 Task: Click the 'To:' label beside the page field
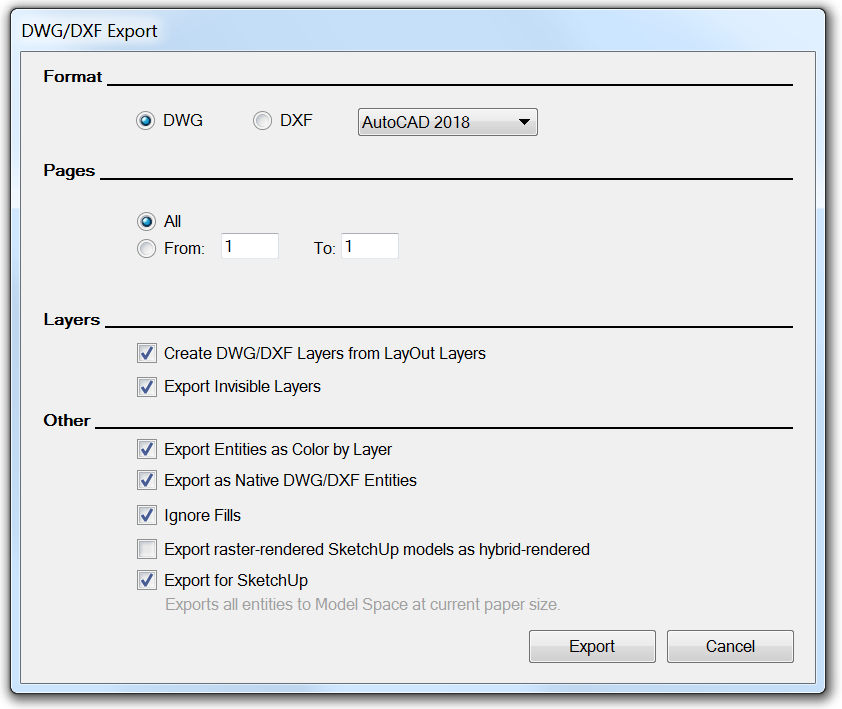(x=324, y=249)
